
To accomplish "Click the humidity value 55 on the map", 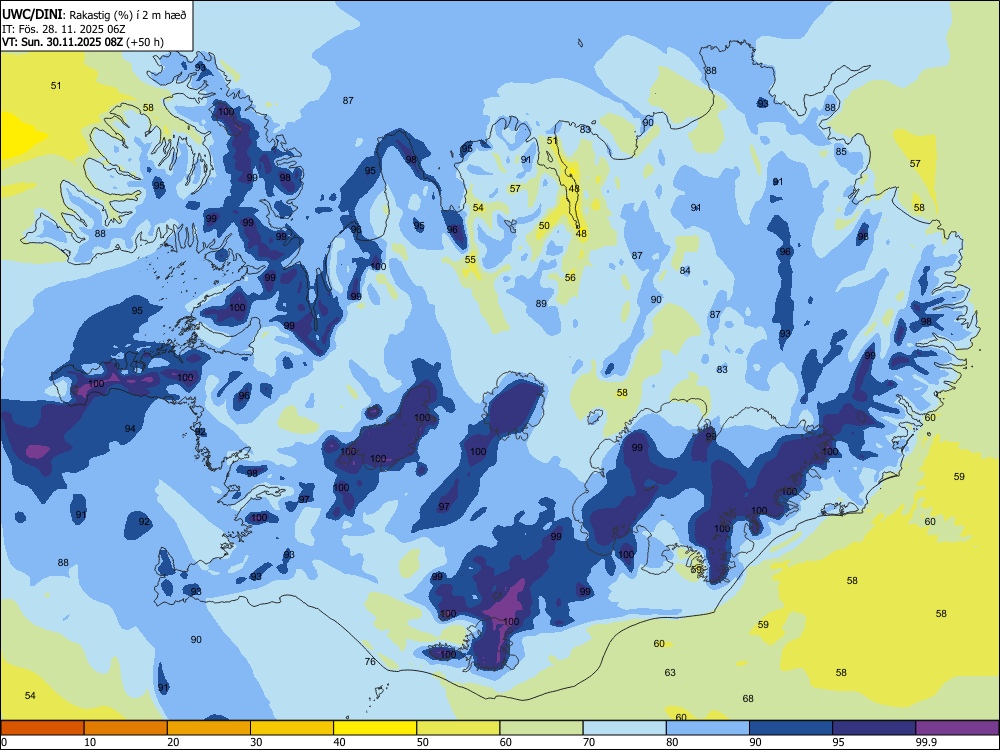I will [470, 260].
